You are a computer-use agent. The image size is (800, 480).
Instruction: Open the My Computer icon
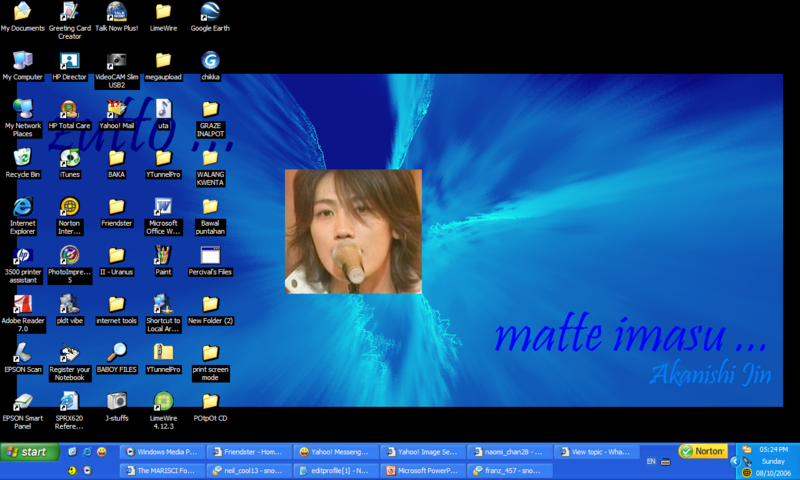22,60
